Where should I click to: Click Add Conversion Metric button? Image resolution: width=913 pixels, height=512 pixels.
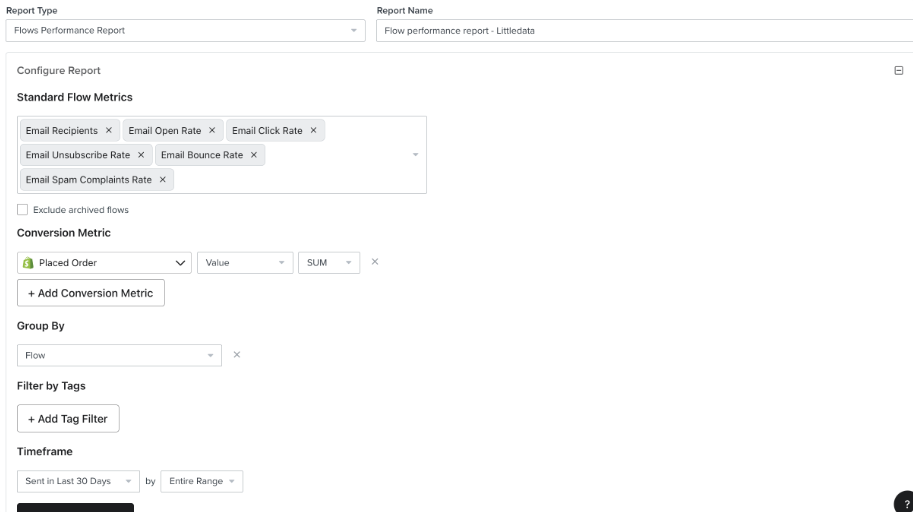click(91, 293)
